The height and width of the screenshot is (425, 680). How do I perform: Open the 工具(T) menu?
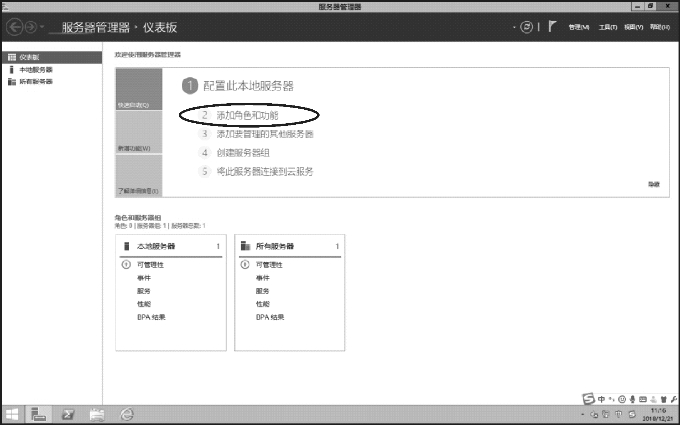pyautogui.click(x=608, y=27)
